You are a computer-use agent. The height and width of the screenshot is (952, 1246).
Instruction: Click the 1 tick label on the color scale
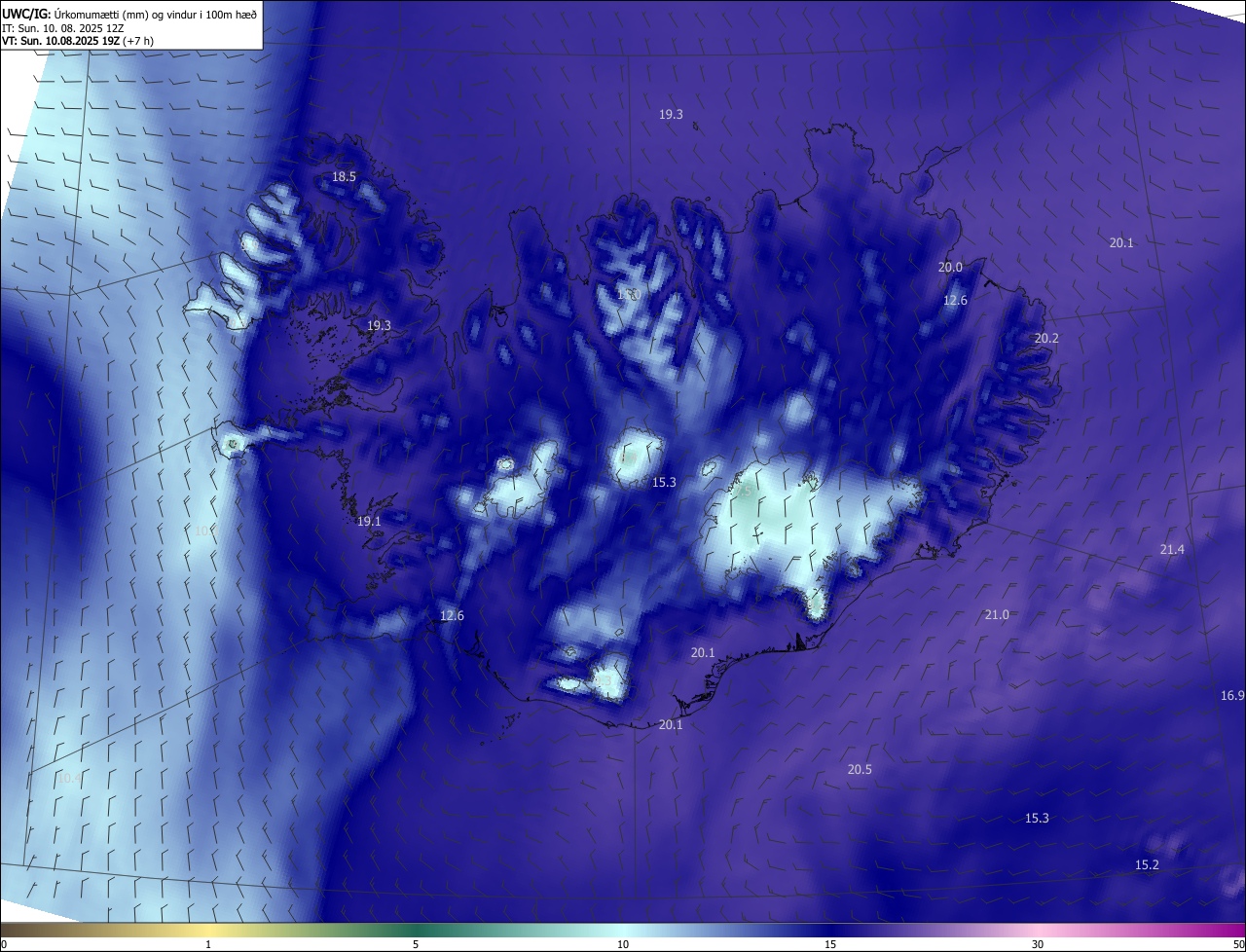[x=208, y=944]
